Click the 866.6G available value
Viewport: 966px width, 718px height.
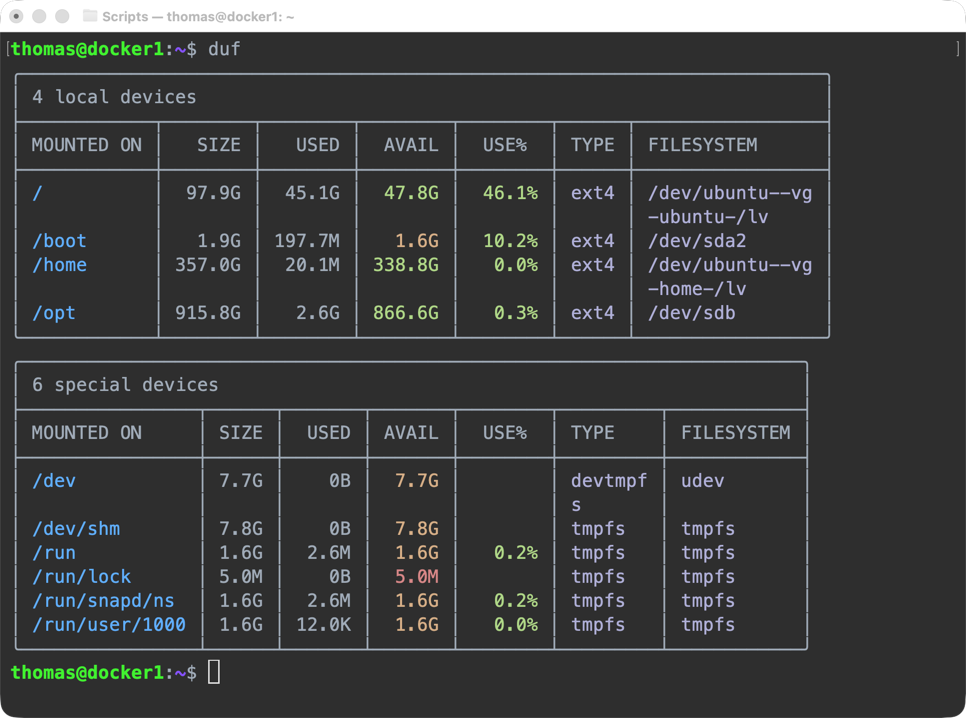point(406,313)
